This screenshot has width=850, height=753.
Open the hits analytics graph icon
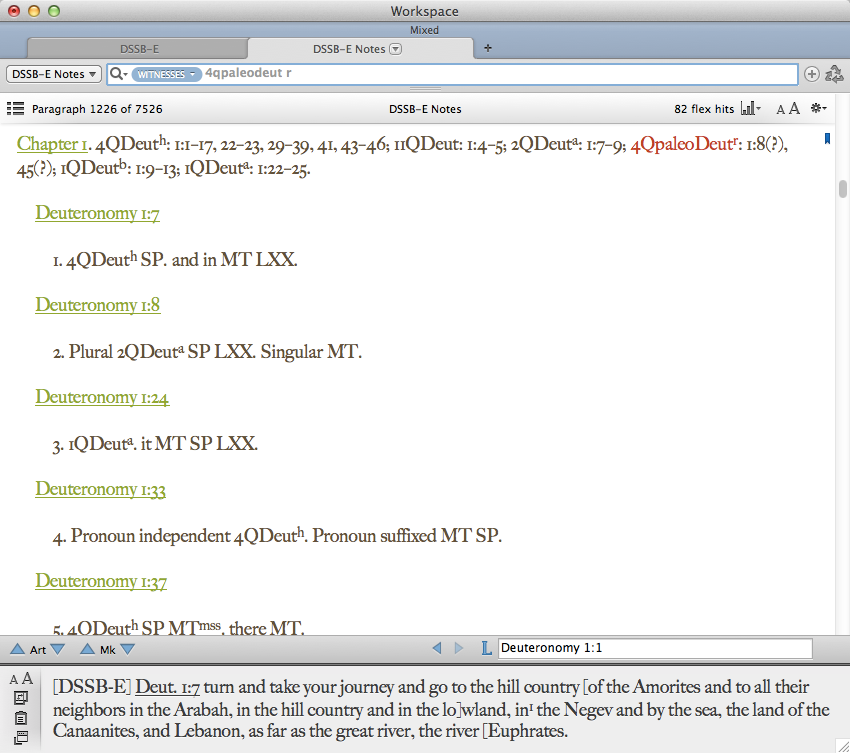750,108
